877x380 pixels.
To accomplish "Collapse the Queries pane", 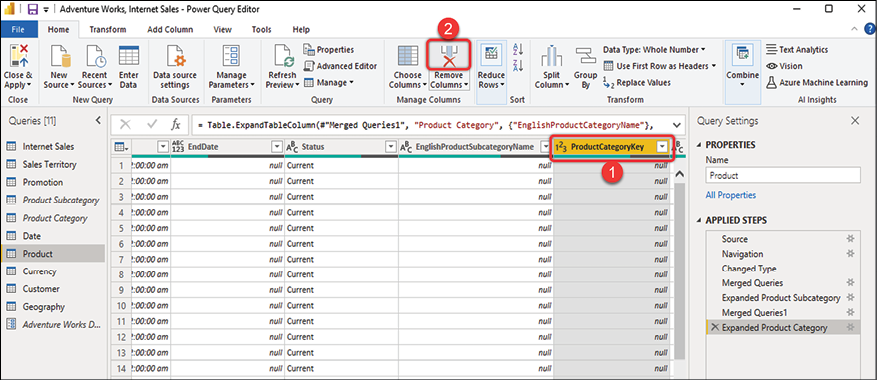I will (x=98, y=120).
